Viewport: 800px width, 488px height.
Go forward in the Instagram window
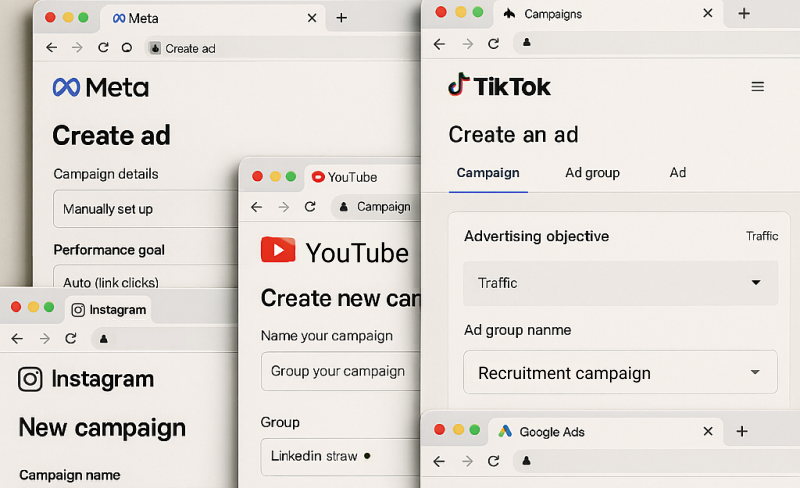click(45, 338)
